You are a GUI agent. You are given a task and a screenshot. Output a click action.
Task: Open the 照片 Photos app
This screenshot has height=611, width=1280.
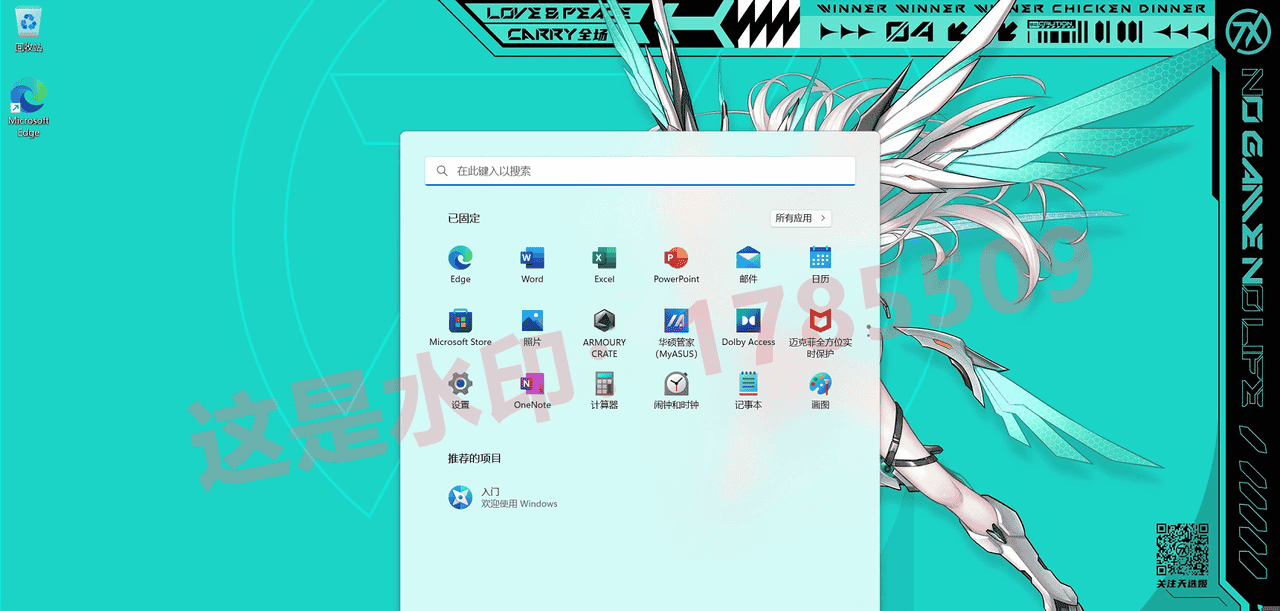coord(532,322)
